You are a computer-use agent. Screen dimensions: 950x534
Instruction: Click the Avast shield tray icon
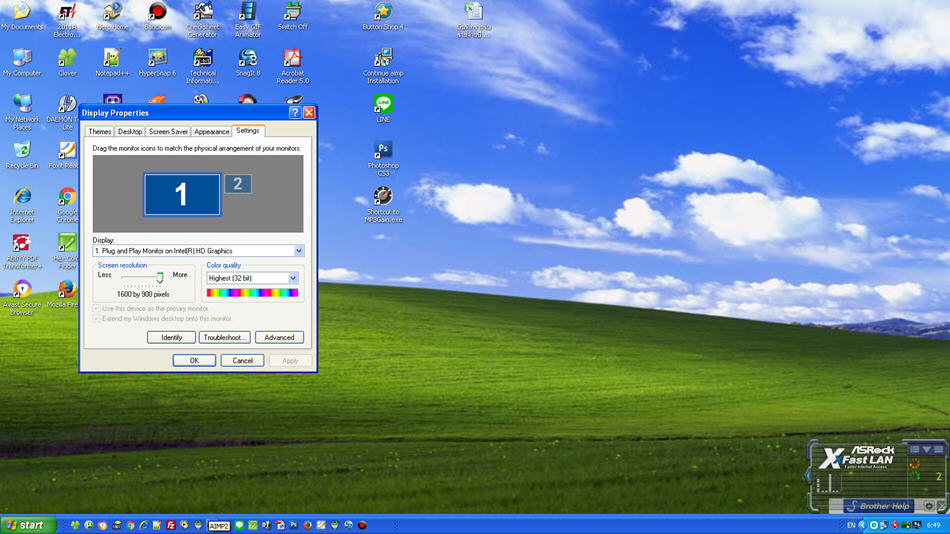[895, 525]
